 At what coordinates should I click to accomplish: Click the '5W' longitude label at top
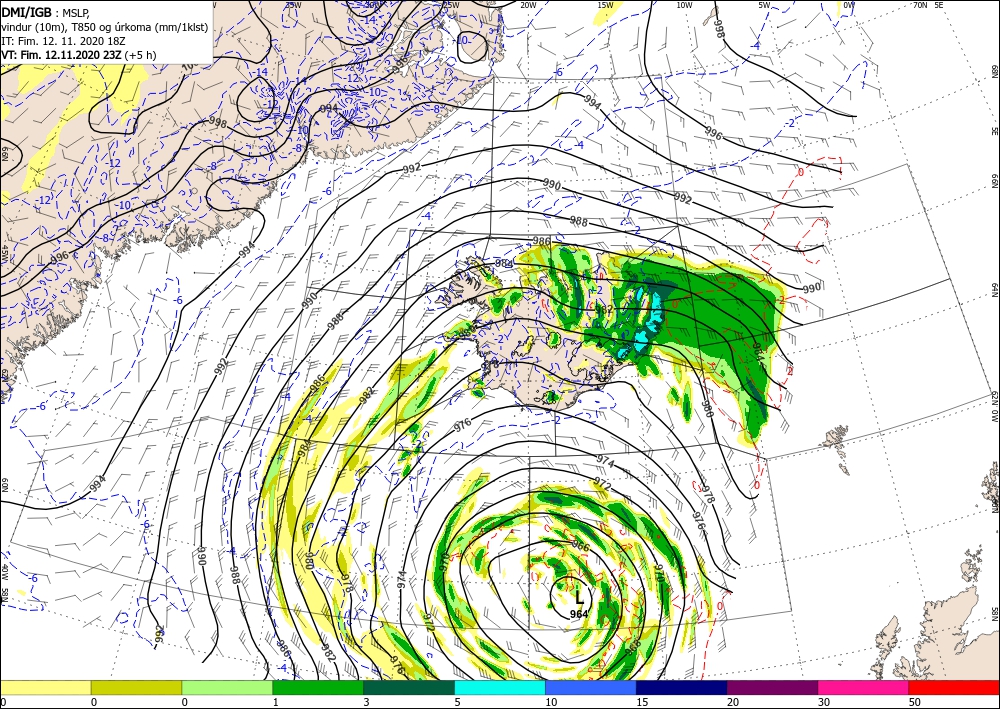coord(765,5)
